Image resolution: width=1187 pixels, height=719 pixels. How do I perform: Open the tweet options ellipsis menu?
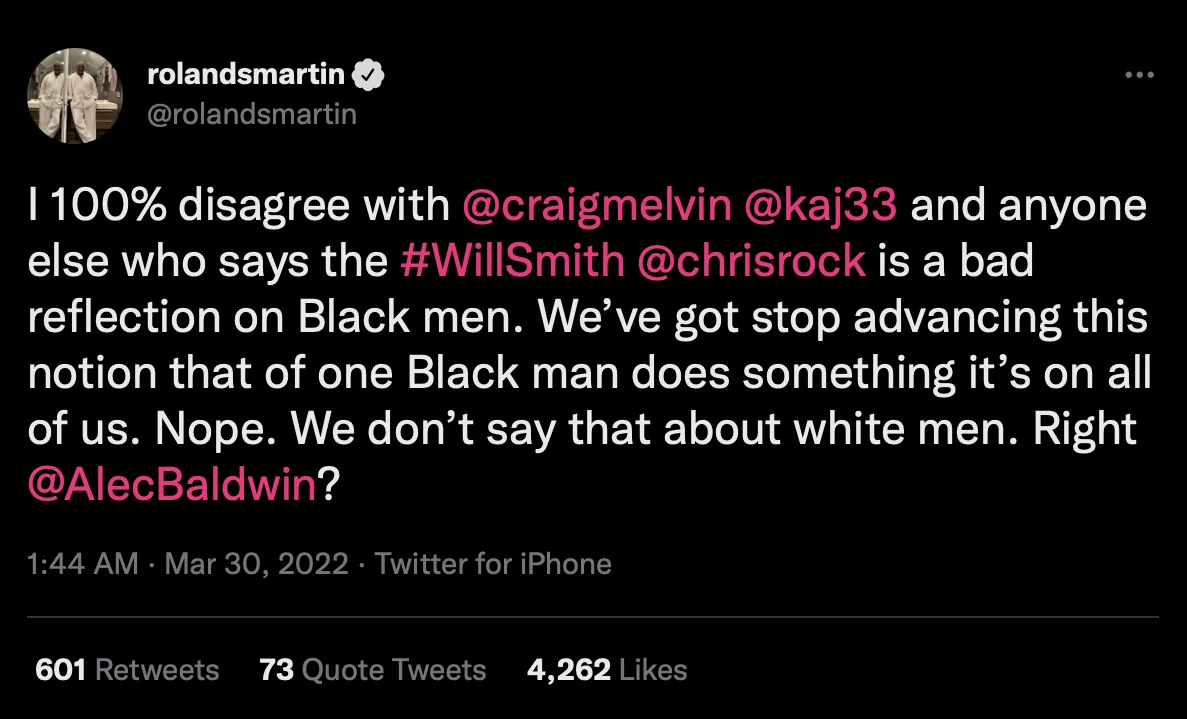[x=1138, y=73]
